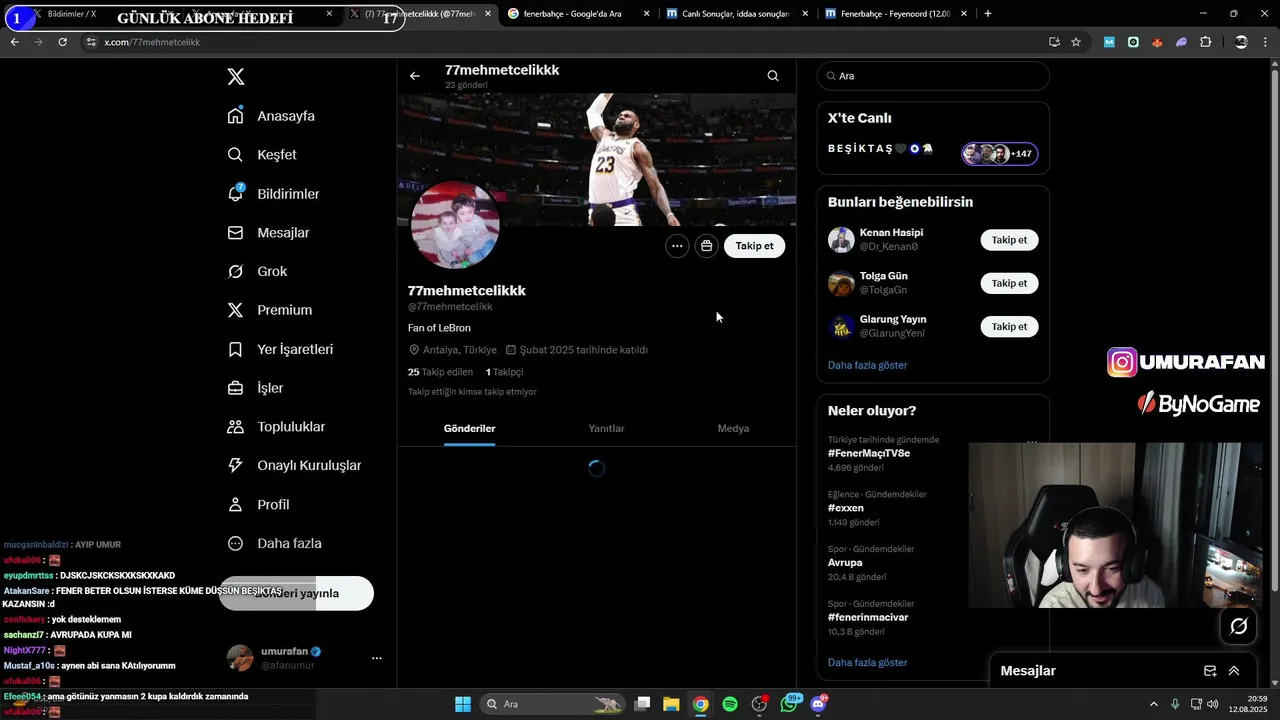The image size is (1280, 720).
Task: Open Mesajlar in the sidebar
Action: pyautogui.click(x=268, y=233)
